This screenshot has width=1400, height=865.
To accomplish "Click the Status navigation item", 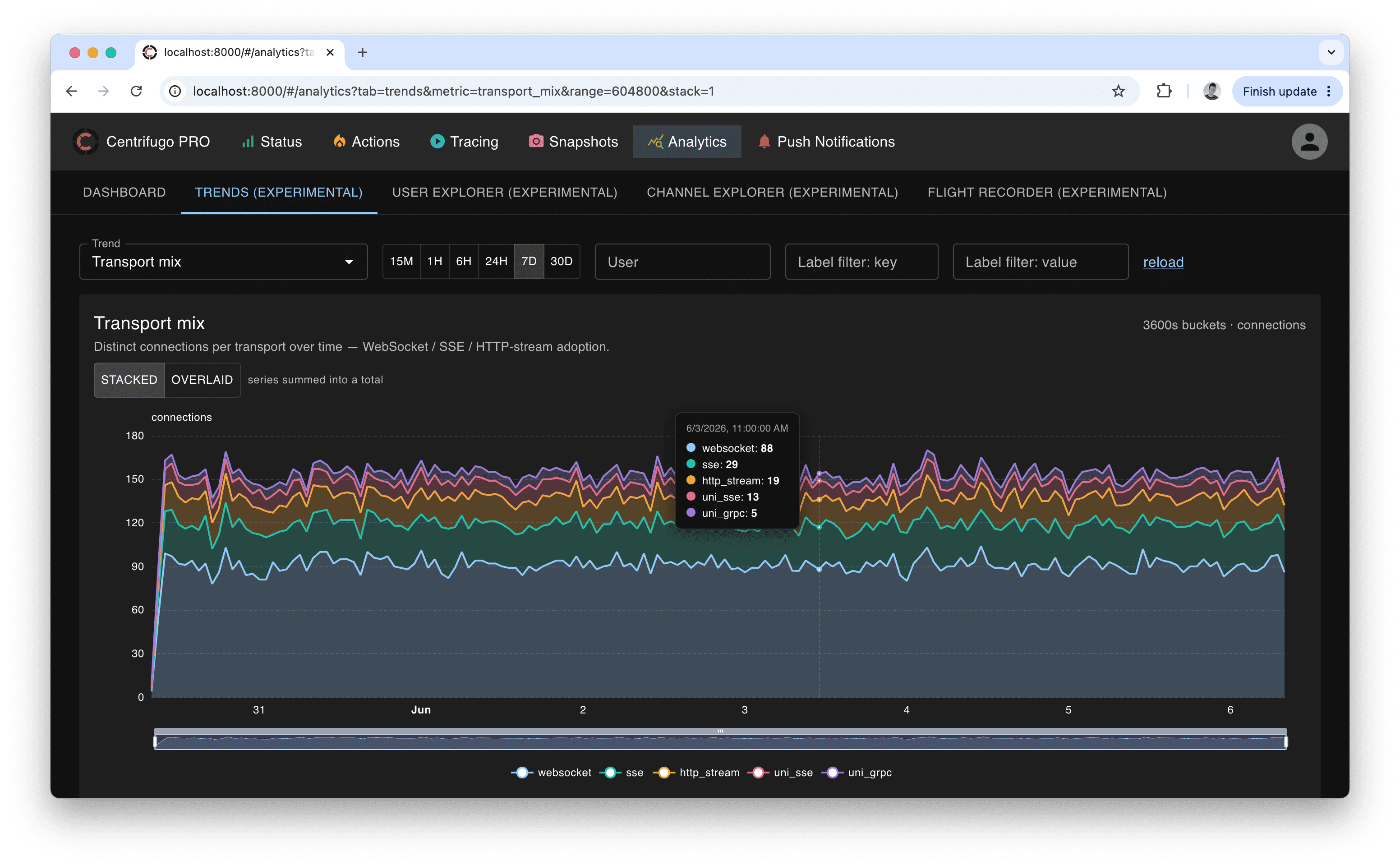I will click(x=272, y=141).
